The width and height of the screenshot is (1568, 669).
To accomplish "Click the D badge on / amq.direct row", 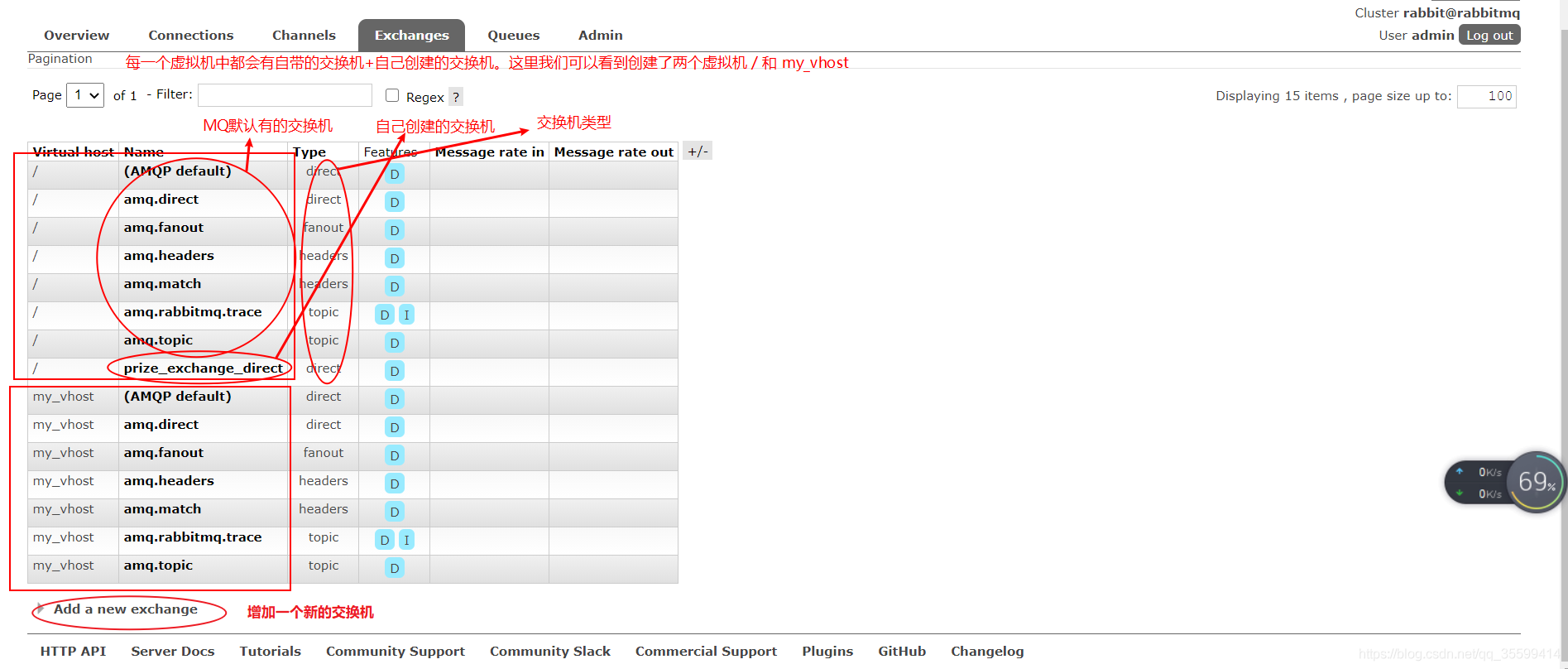I will [395, 202].
